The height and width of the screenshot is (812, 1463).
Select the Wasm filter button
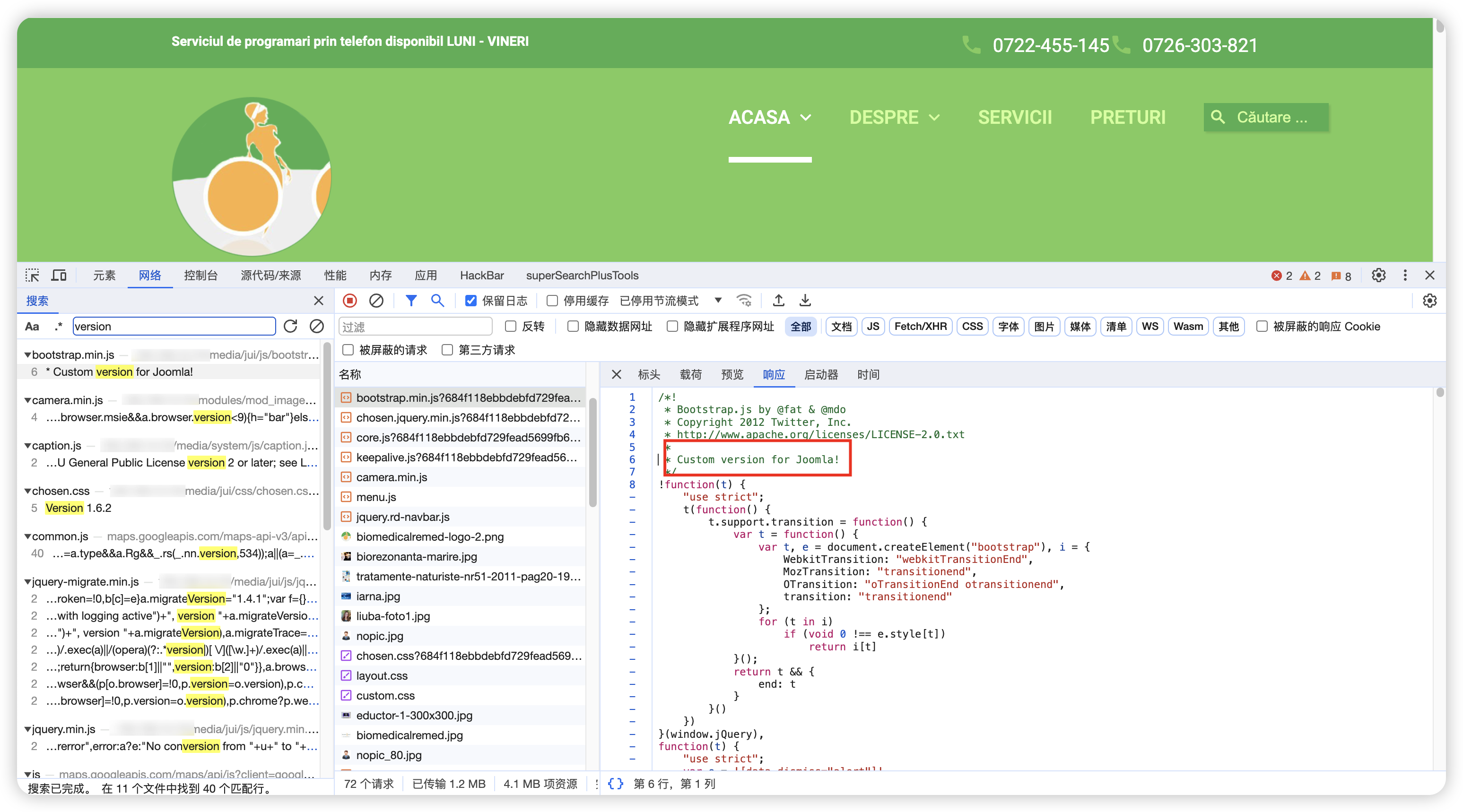pos(1188,327)
